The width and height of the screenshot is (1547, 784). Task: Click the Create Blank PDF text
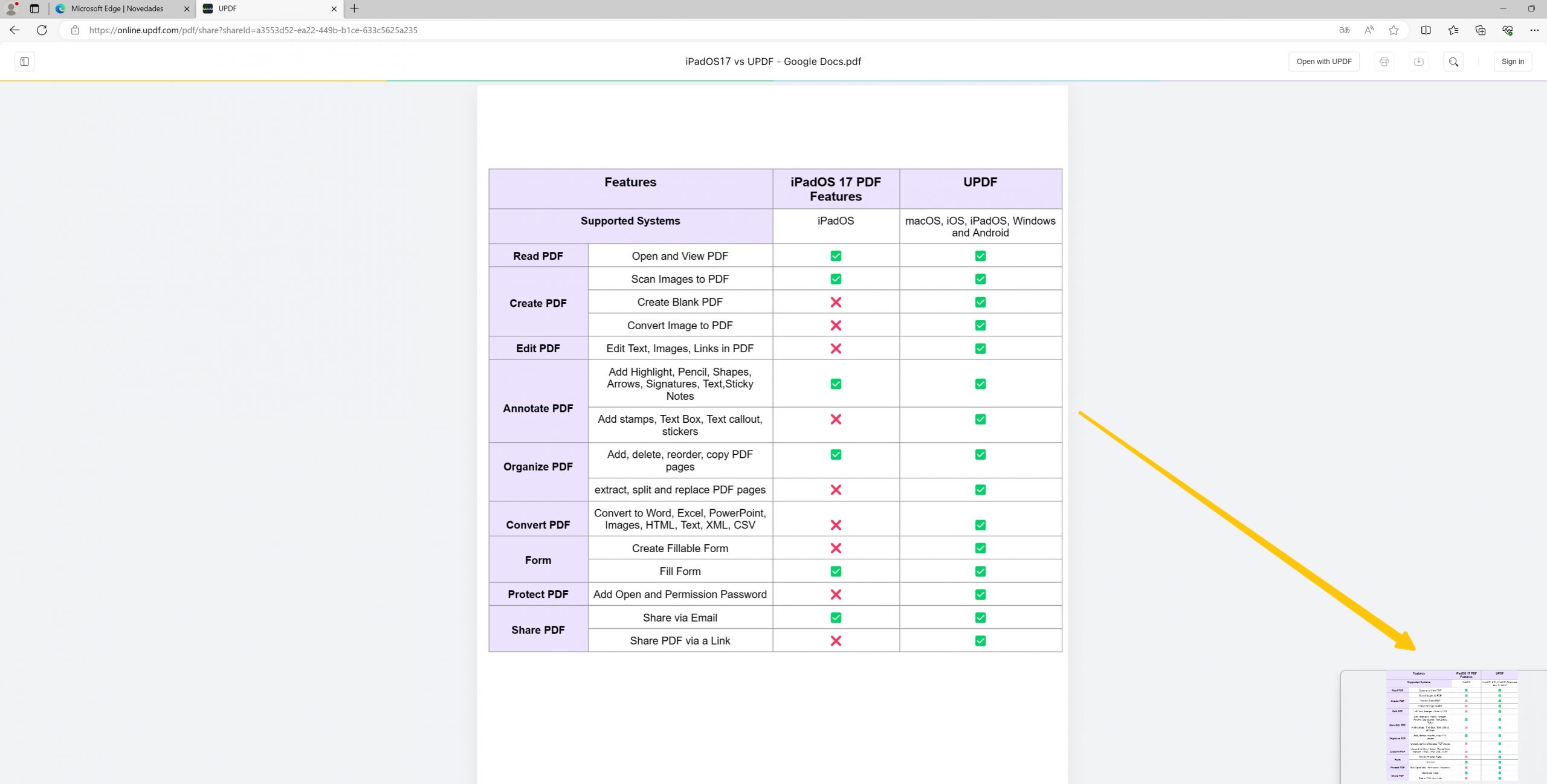tap(680, 302)
